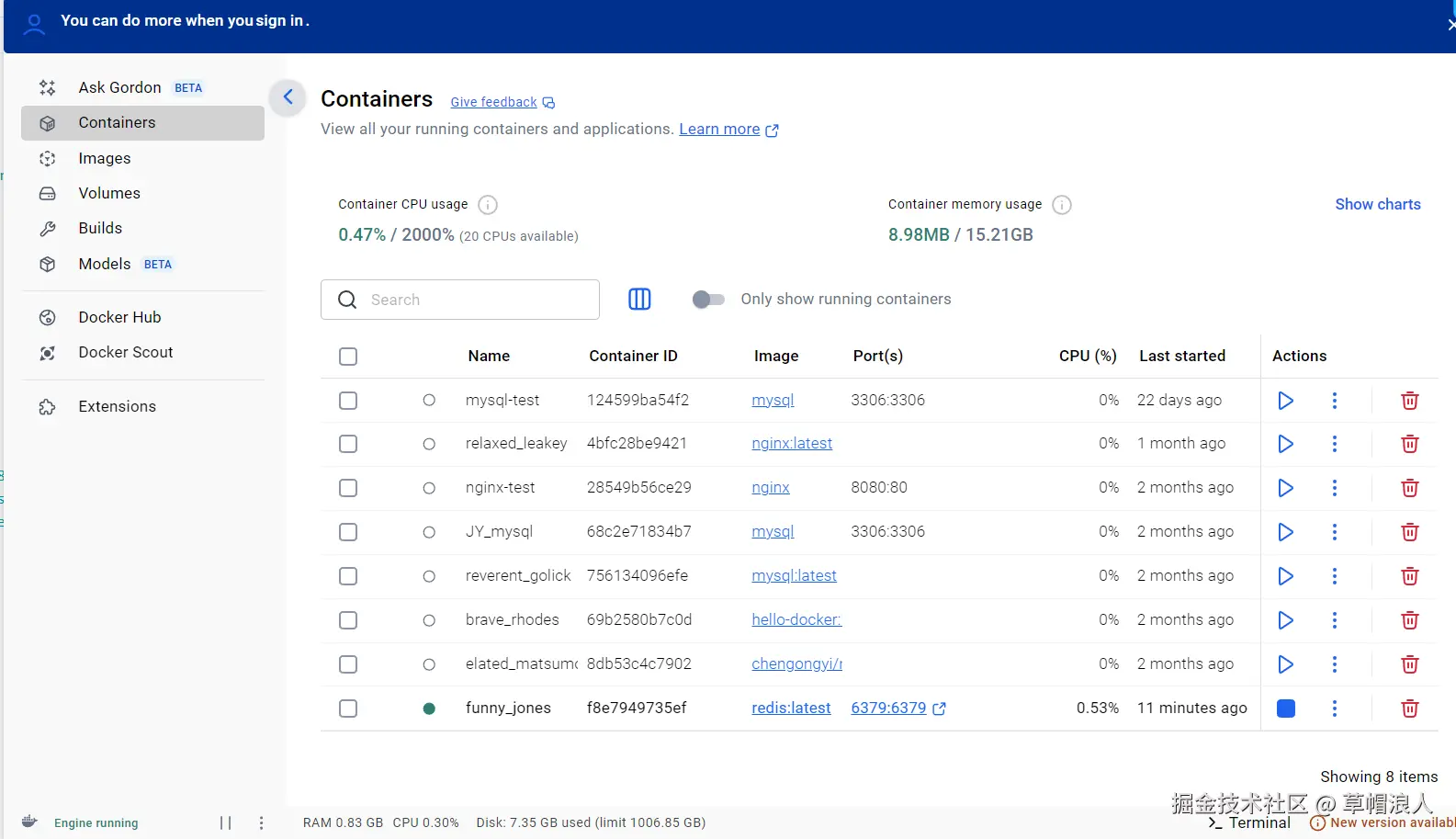Image resolution: width=1456 pixels, height=839 pixels.
Task: Stop the funny_jones container
Action: (x=1286, y=709)
